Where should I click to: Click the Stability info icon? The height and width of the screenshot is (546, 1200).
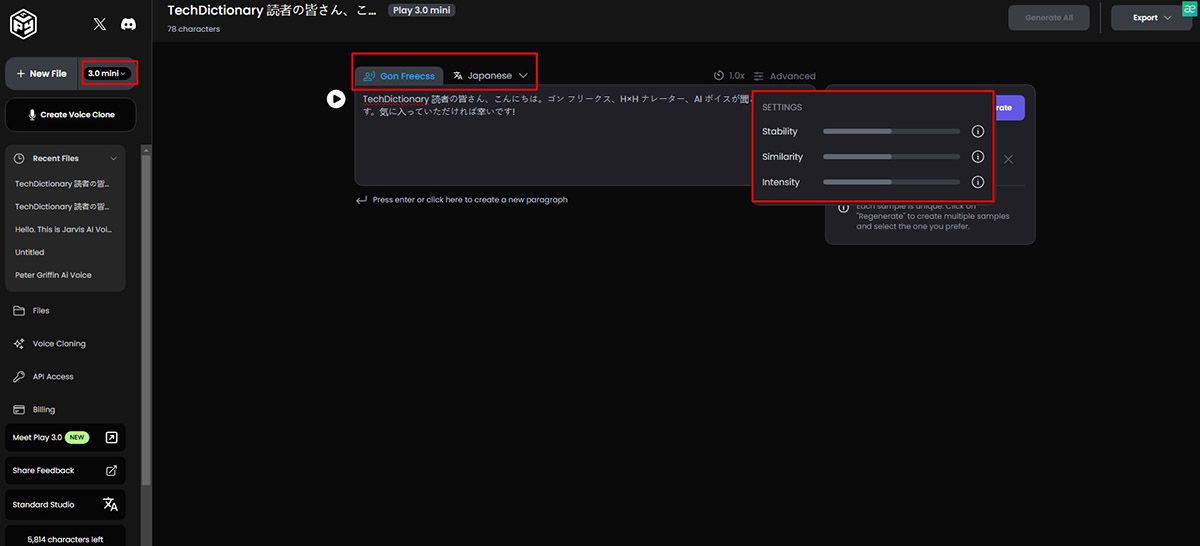tap(978, 131)
